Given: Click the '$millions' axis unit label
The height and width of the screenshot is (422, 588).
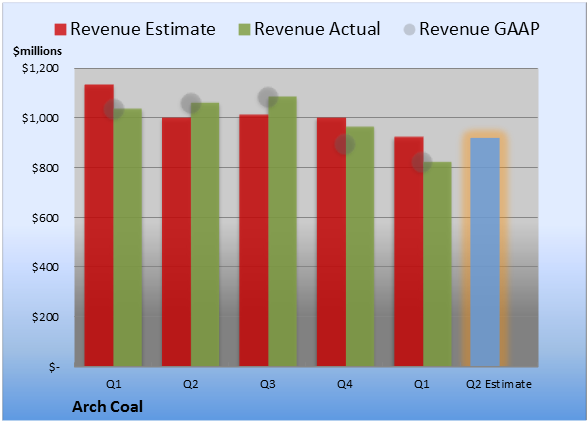Looking at the screenshot, I should (38, 51).
